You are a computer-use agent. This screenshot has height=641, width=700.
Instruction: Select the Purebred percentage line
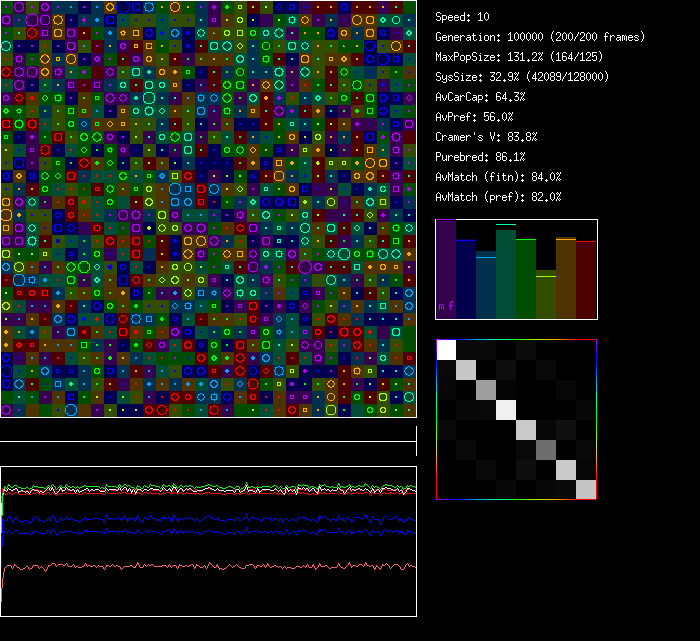(480, 157)
